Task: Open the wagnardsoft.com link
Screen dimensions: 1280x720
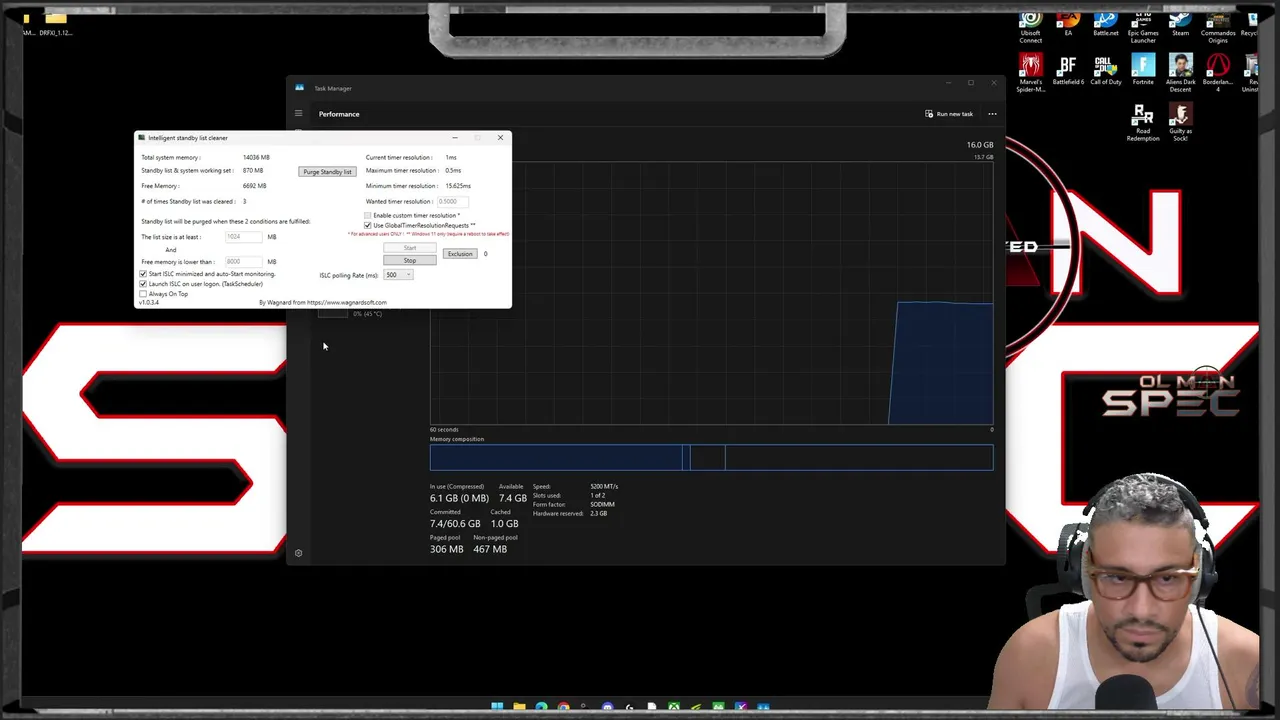Action: point(347,302)
